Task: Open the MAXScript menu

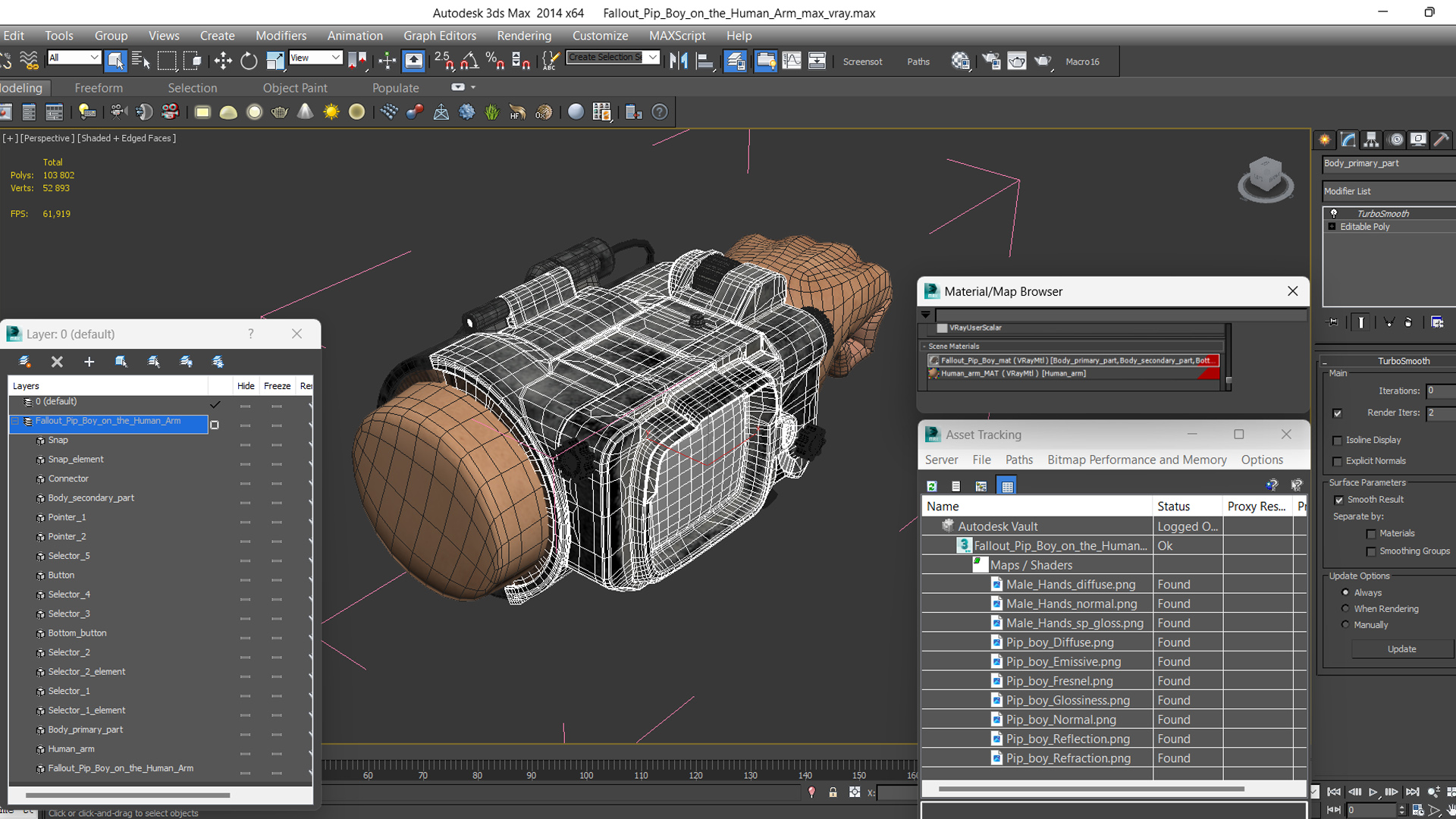Action: [x=677, y=36]
